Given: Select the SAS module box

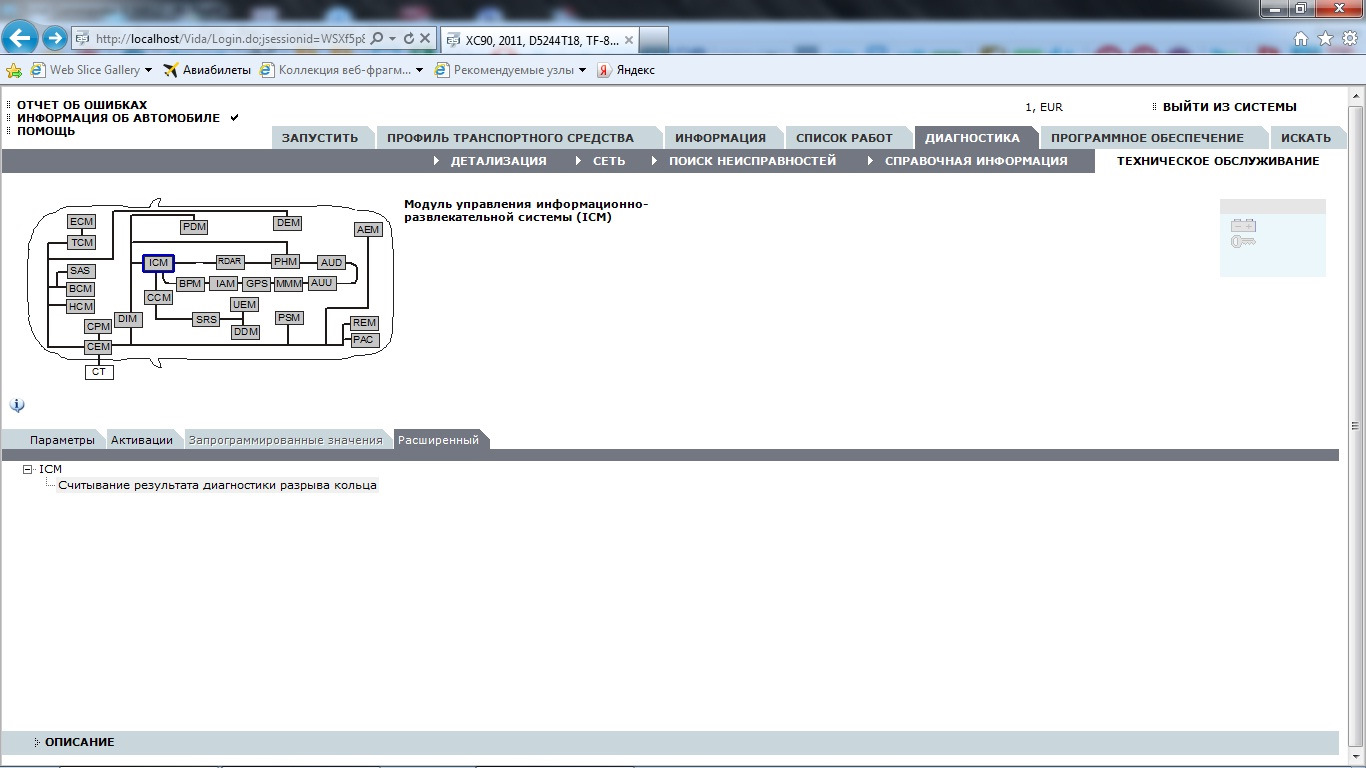Looking at the screenshot, I should (x=80, y=271).
